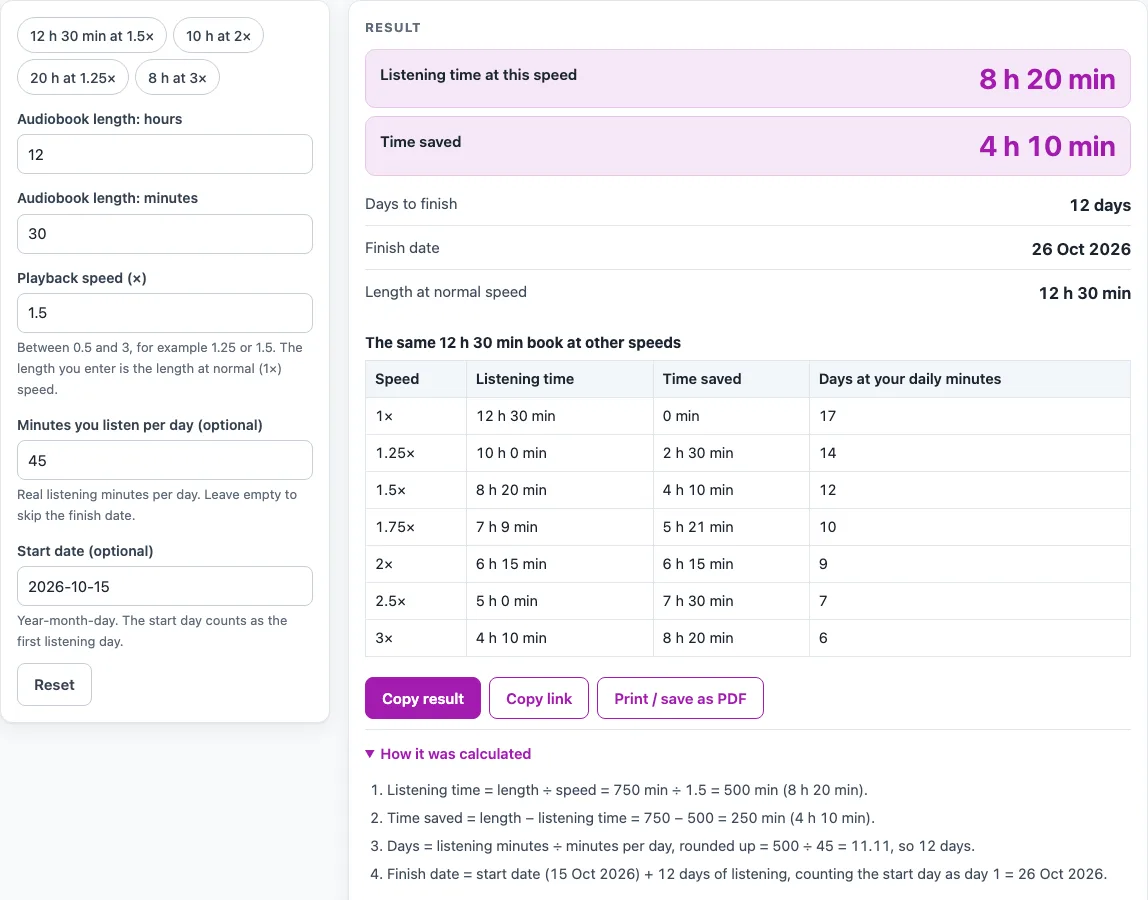This screenshot has height=900, width=1148.
Task: Pick the 8 h at 3× preset
Action: point(177,78)
